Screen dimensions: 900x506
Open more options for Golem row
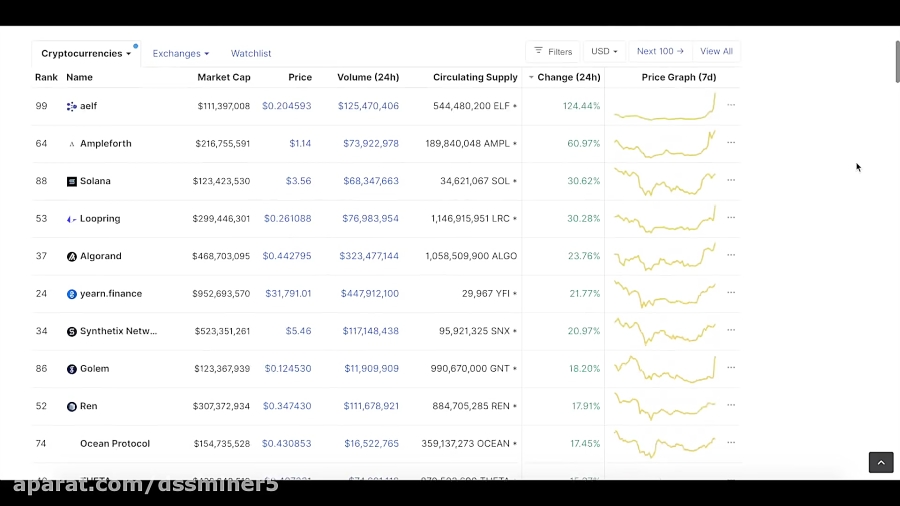point(731,368)
